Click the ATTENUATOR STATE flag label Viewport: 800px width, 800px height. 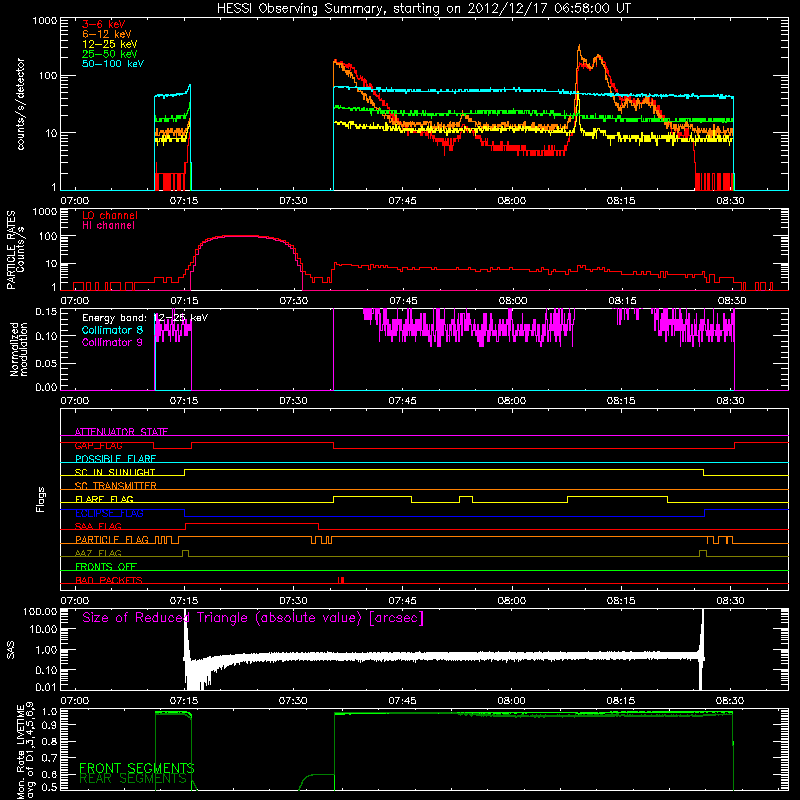click(x=121, y=432)
